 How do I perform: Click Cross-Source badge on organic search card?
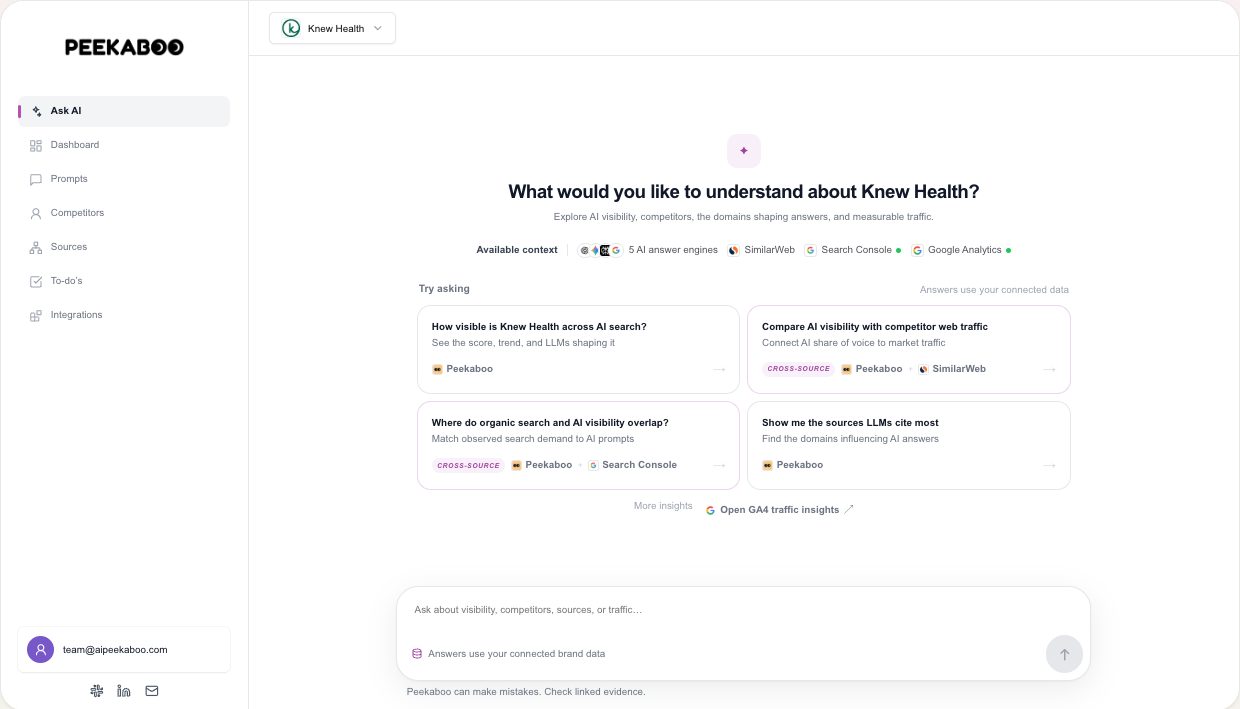coord(468,465)
